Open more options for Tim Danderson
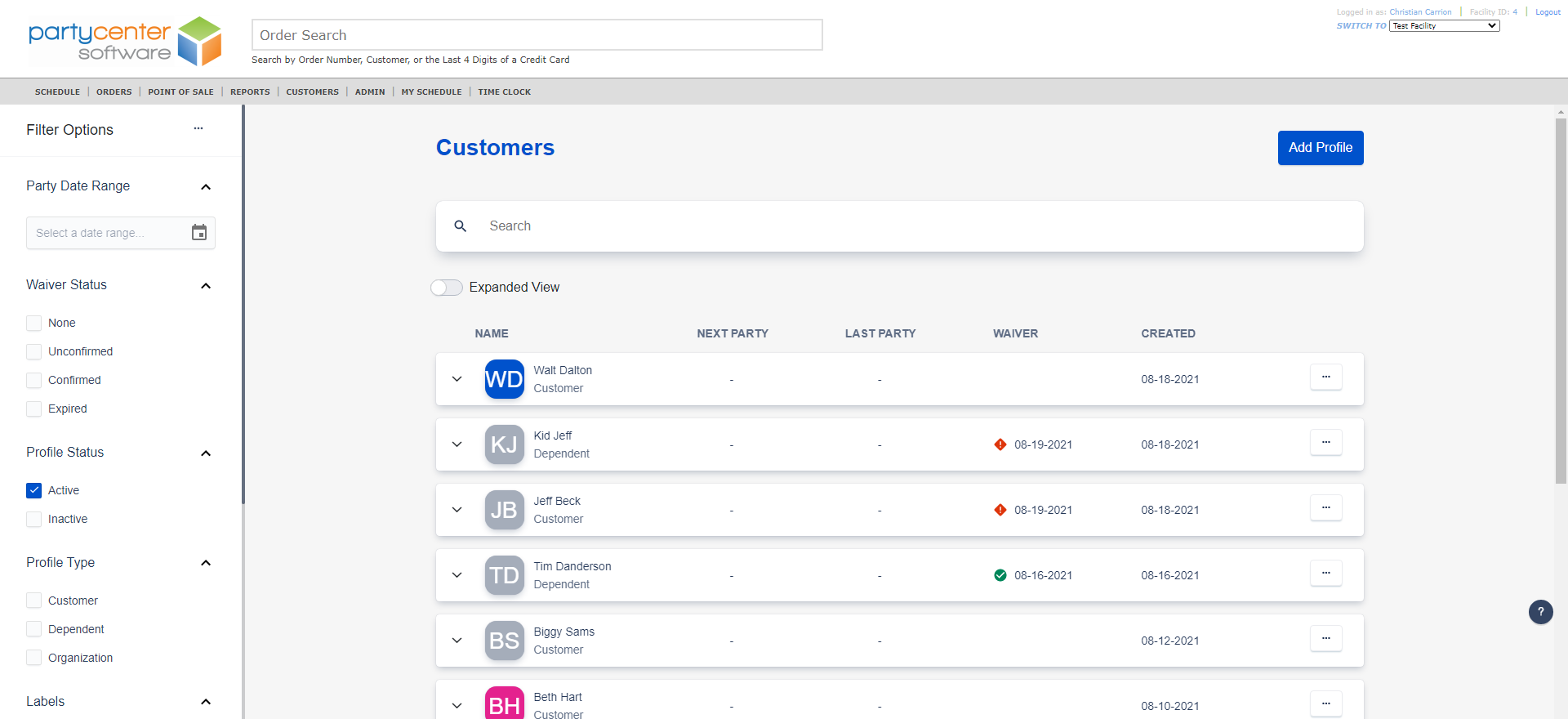This screenshot has height=719, width=1568. (1326, 574)
